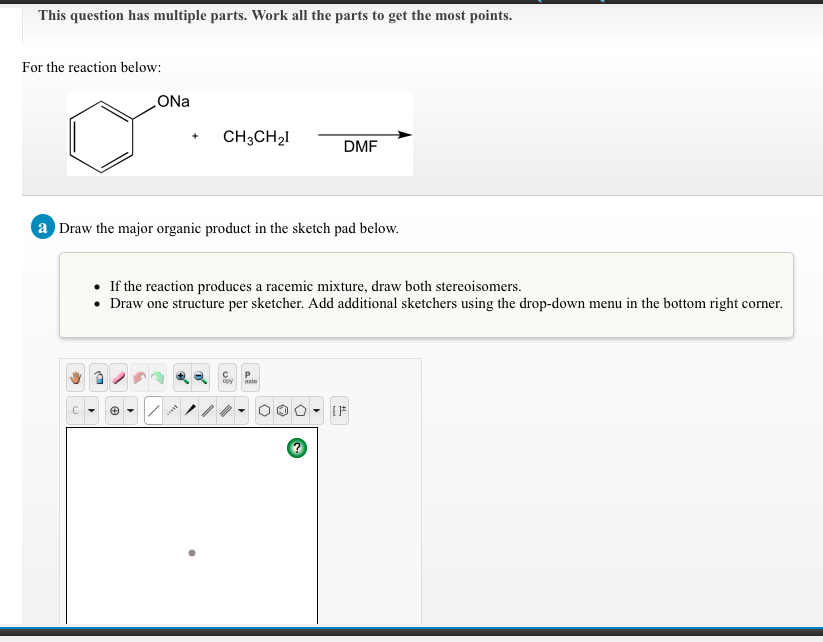Select the eraser tool in the sketcher
The height and width of the screenshot is (642, 823).
(x=118, y=377)
